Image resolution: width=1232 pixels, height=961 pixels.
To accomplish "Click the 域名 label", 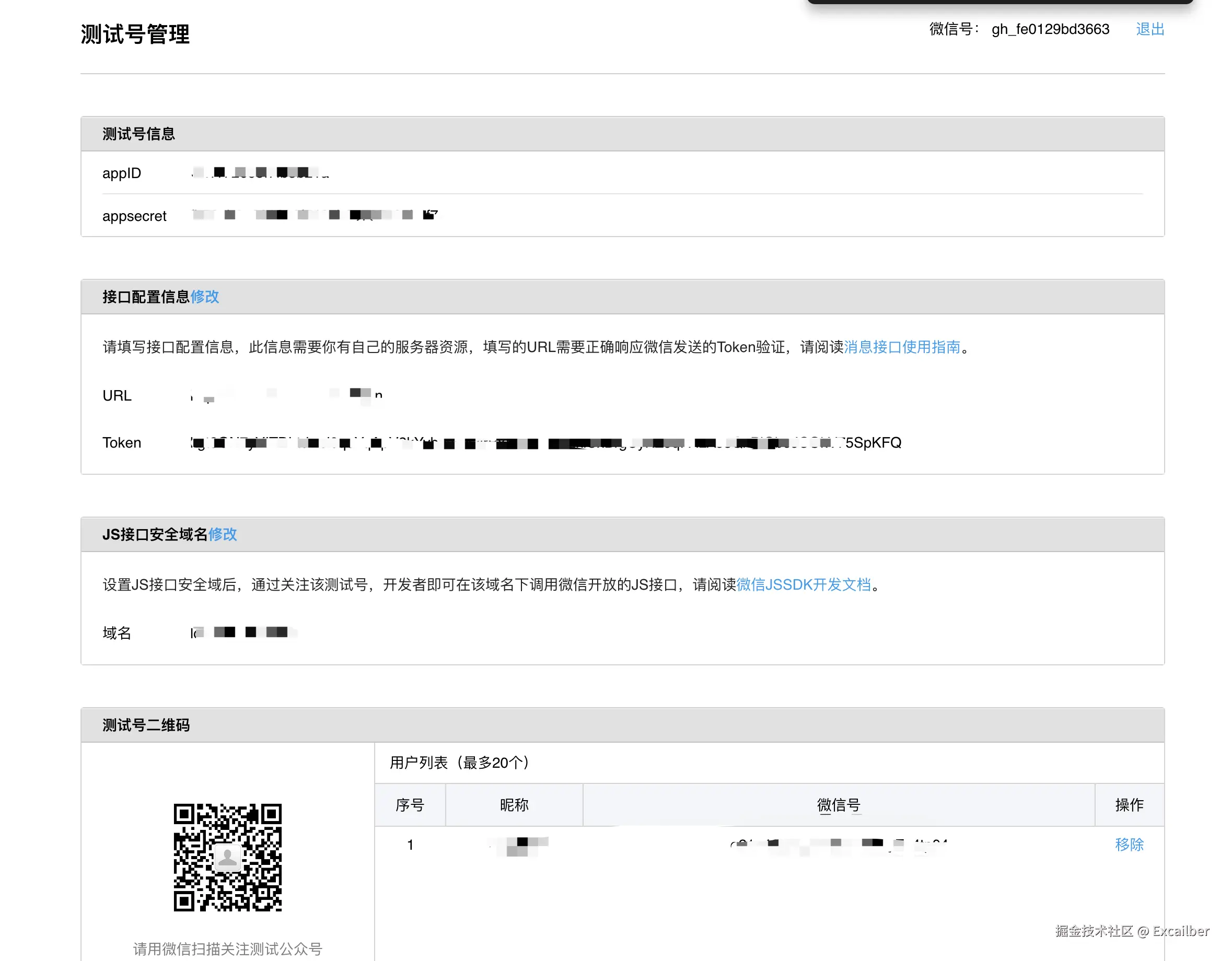I will [117, 633].
